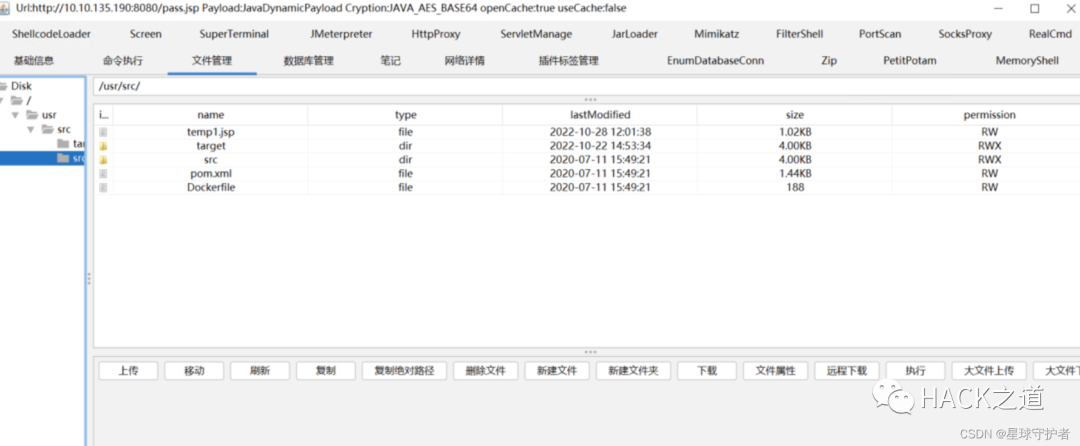Click the 1.44KB size cell

(x=794, y=173)
